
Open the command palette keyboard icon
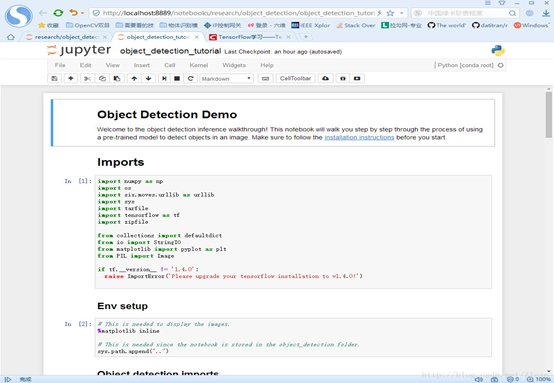click(x=265, y=78)
